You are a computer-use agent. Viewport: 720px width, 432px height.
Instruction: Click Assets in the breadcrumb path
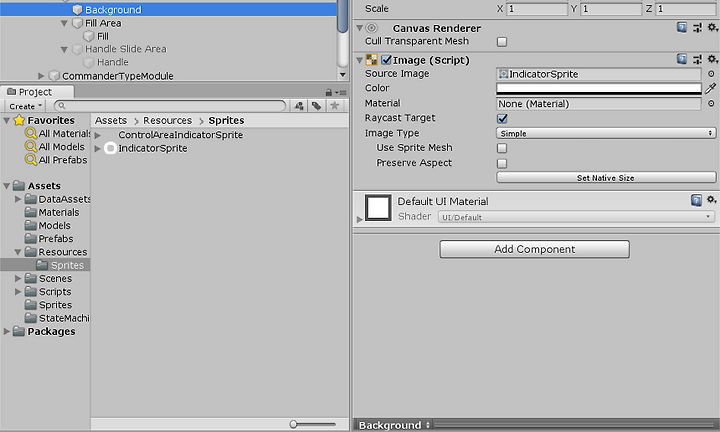(x=111, y=120)
